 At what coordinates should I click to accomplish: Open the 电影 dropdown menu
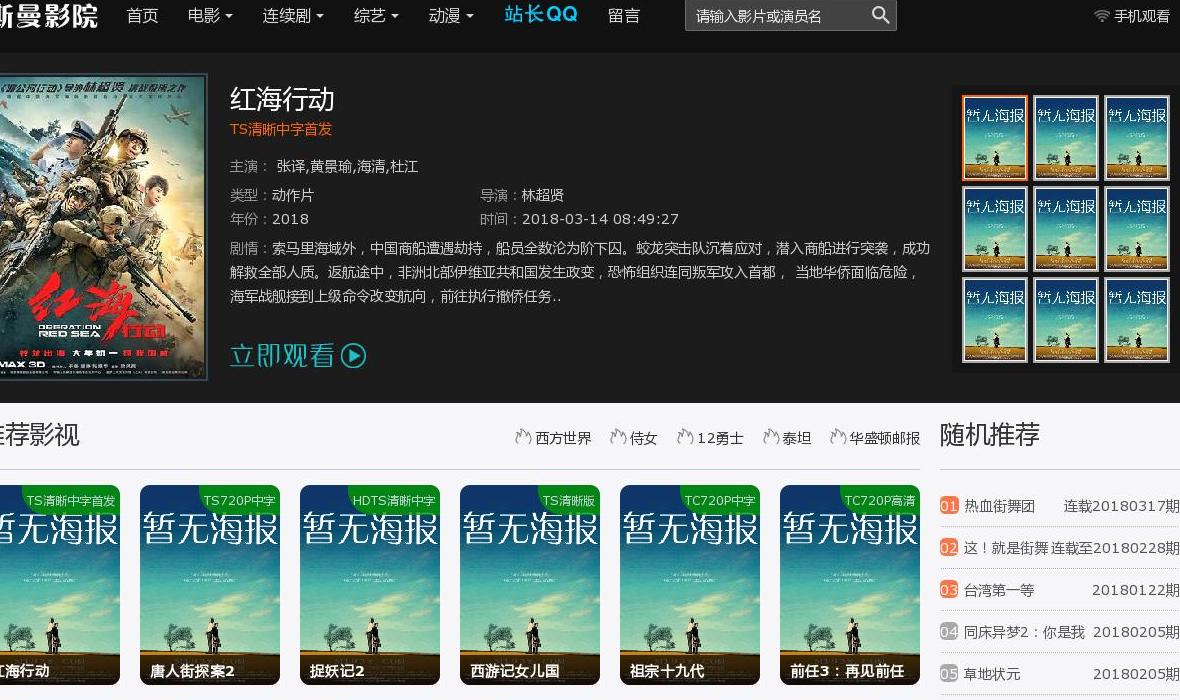pyautogui.click(x=210, y=15)
